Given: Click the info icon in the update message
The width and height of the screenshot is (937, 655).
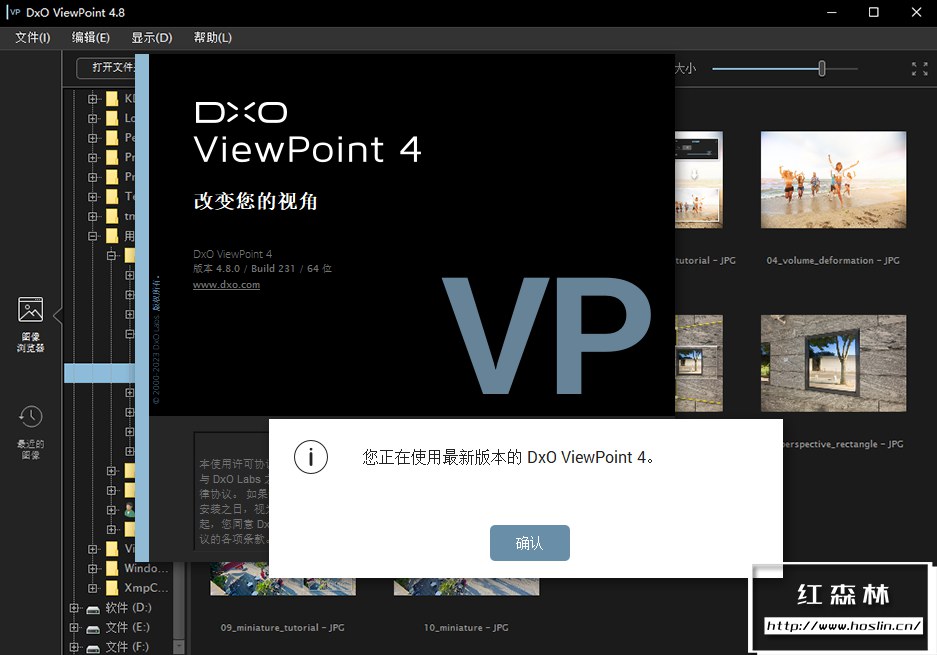Looking at the screenshot, I should (x=311, y=457).
